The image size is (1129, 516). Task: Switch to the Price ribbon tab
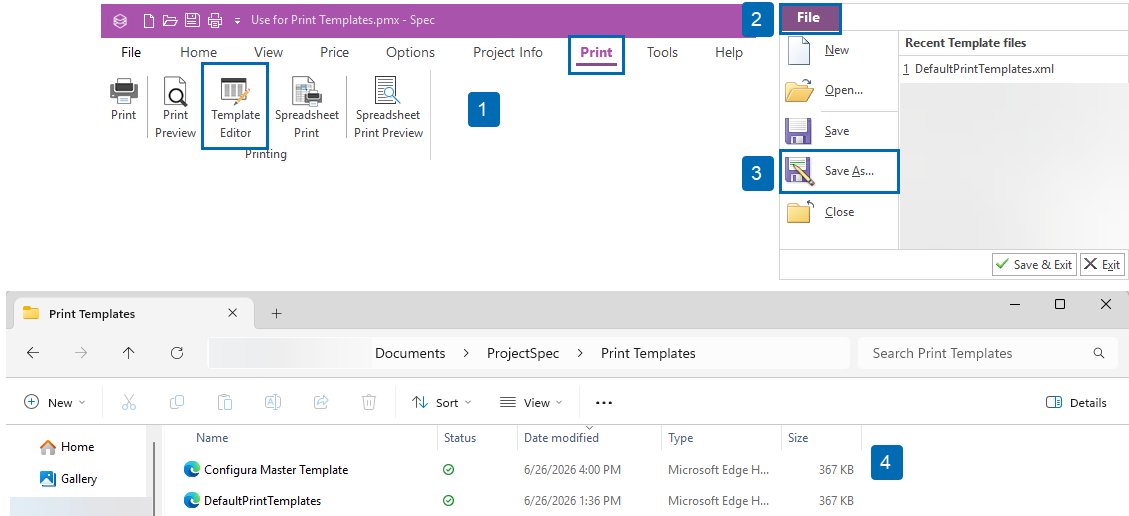335,53
